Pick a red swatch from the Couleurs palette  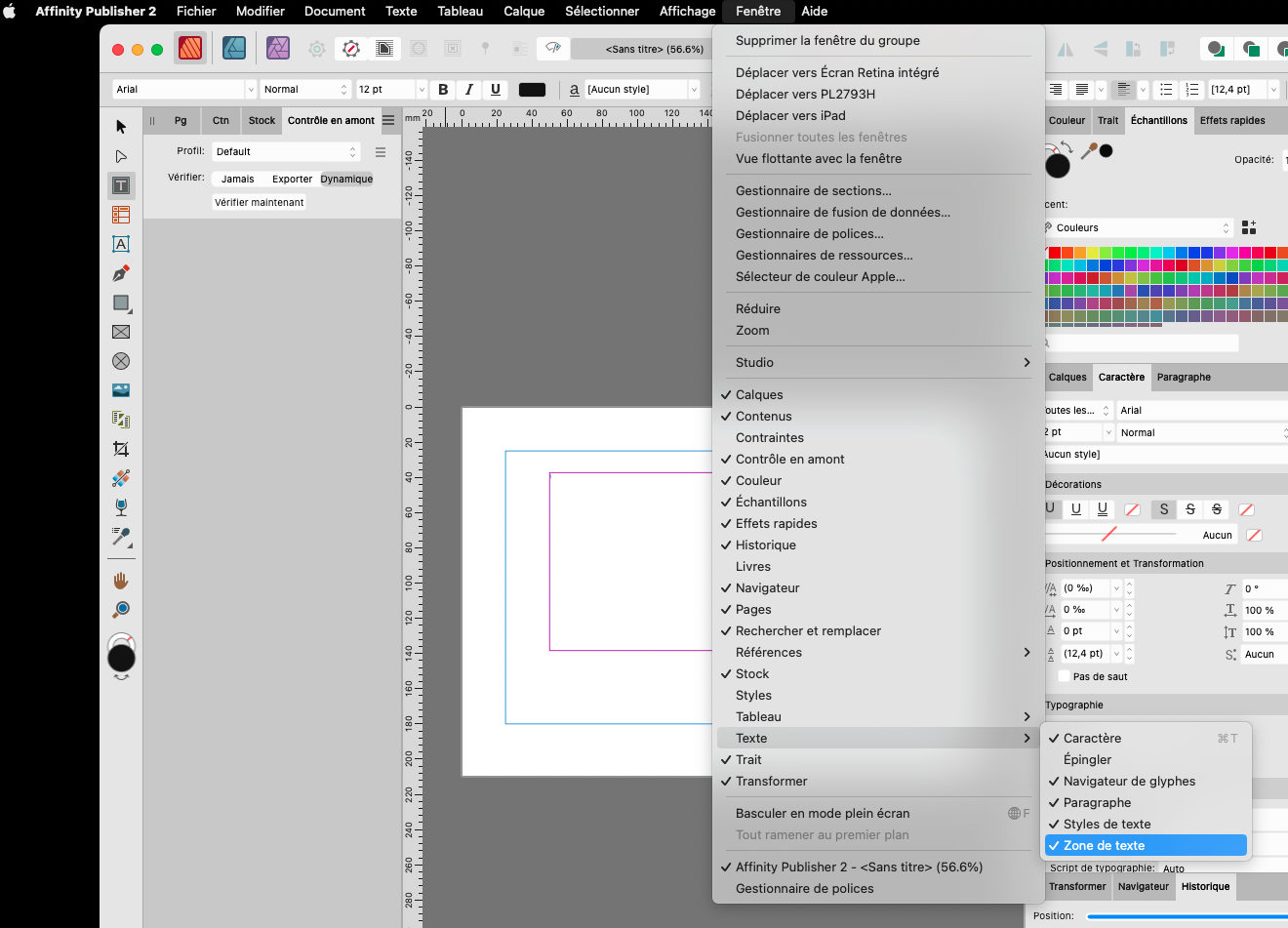[x=1054, y=252]
